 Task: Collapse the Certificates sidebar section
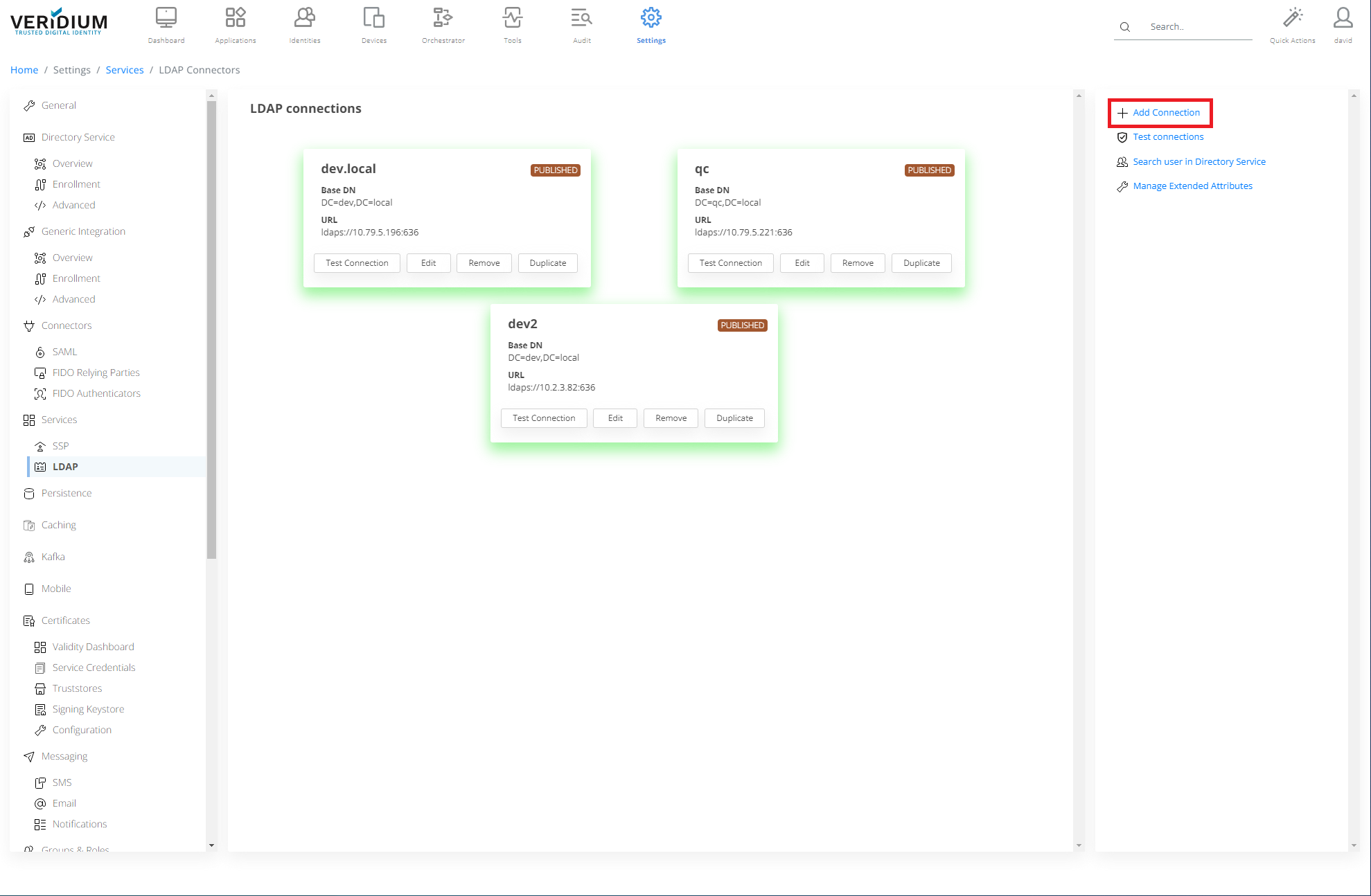click(65, 620)
